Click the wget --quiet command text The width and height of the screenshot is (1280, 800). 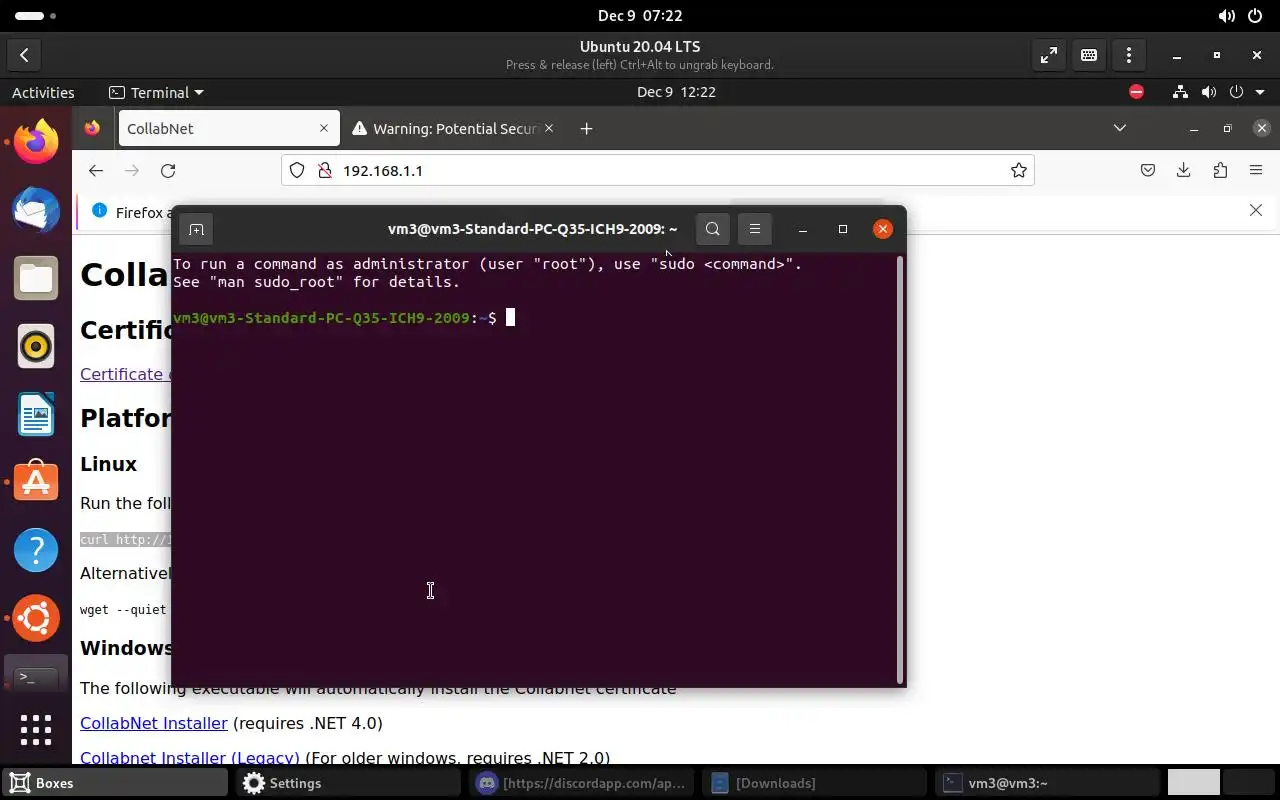click(123, 609)
